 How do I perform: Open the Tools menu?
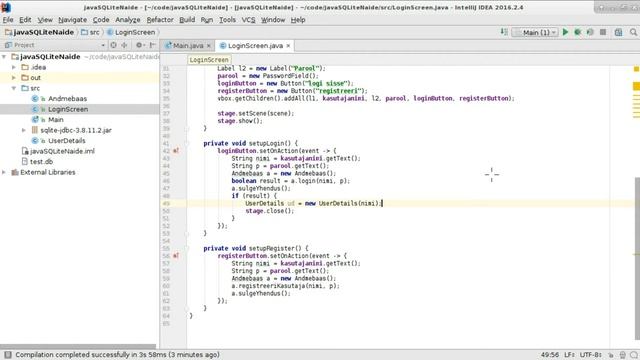click(227, 20)
